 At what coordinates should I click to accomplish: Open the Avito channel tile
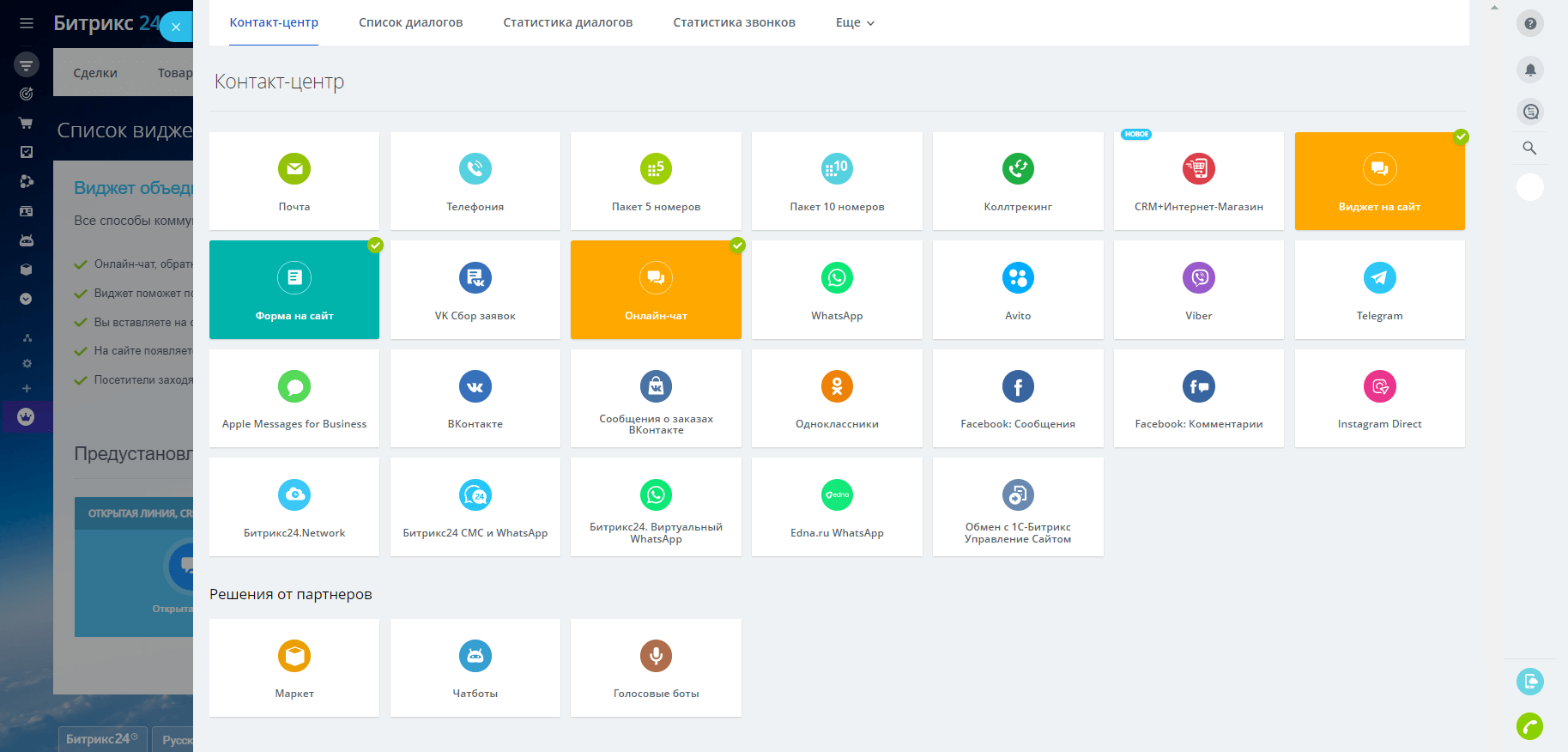[1018, 290]
